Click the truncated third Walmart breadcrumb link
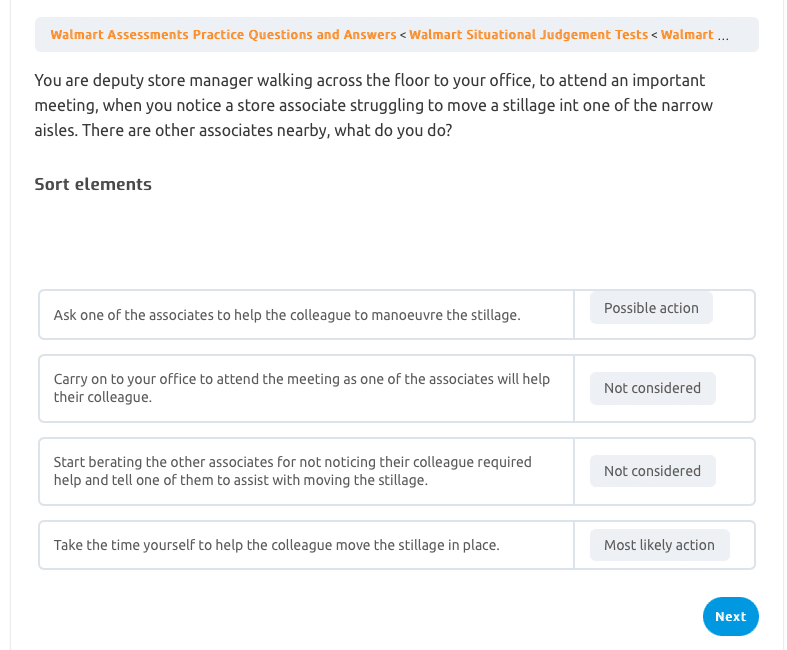This screenshot has width=787, height=650. (x=687, y=35)
